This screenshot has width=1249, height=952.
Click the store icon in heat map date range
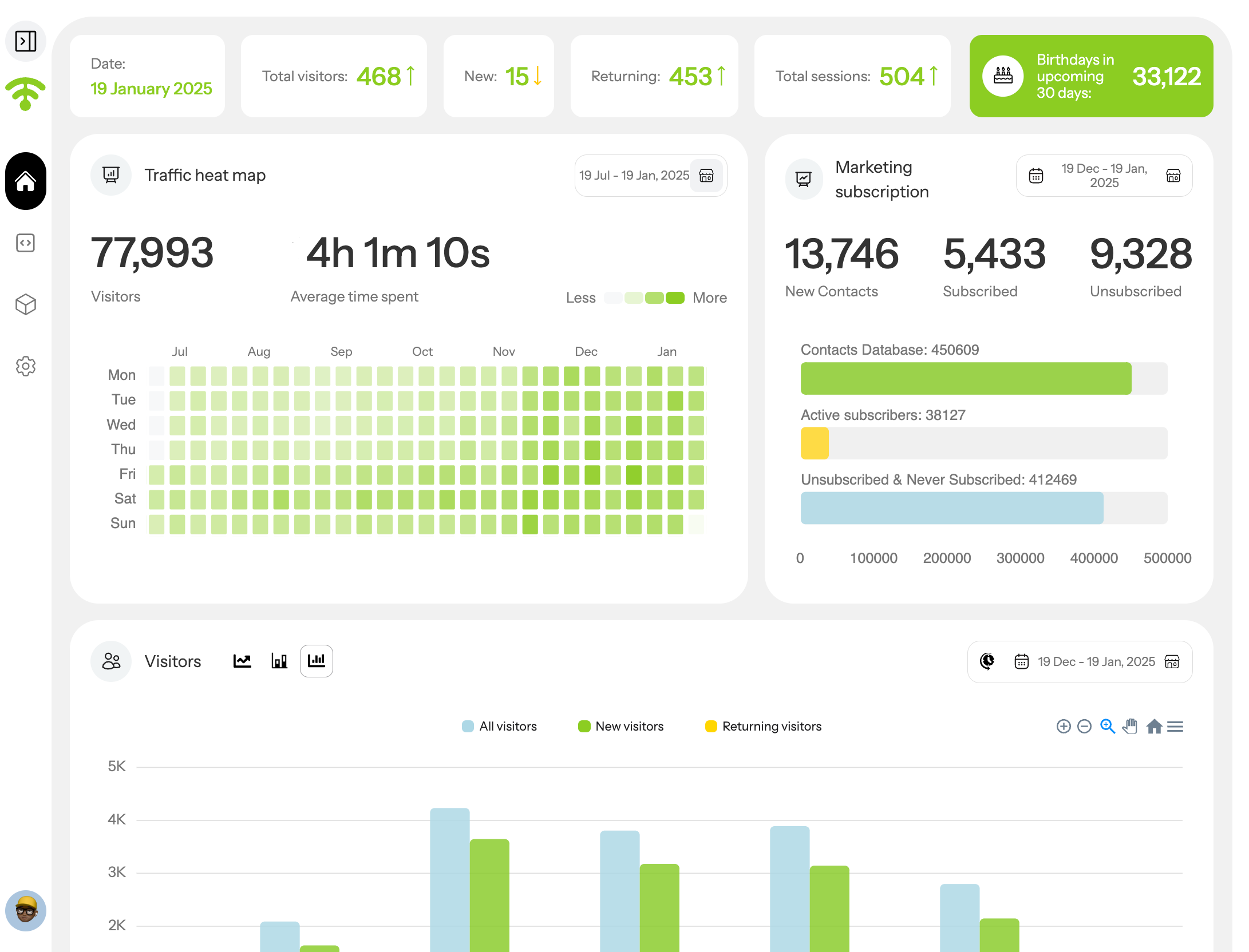pyautogui.click(x=706, y=176)
